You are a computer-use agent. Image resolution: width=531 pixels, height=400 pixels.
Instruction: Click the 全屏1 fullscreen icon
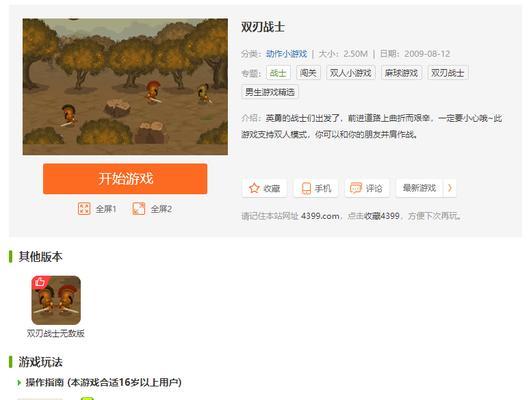click(x=84, y=209)
